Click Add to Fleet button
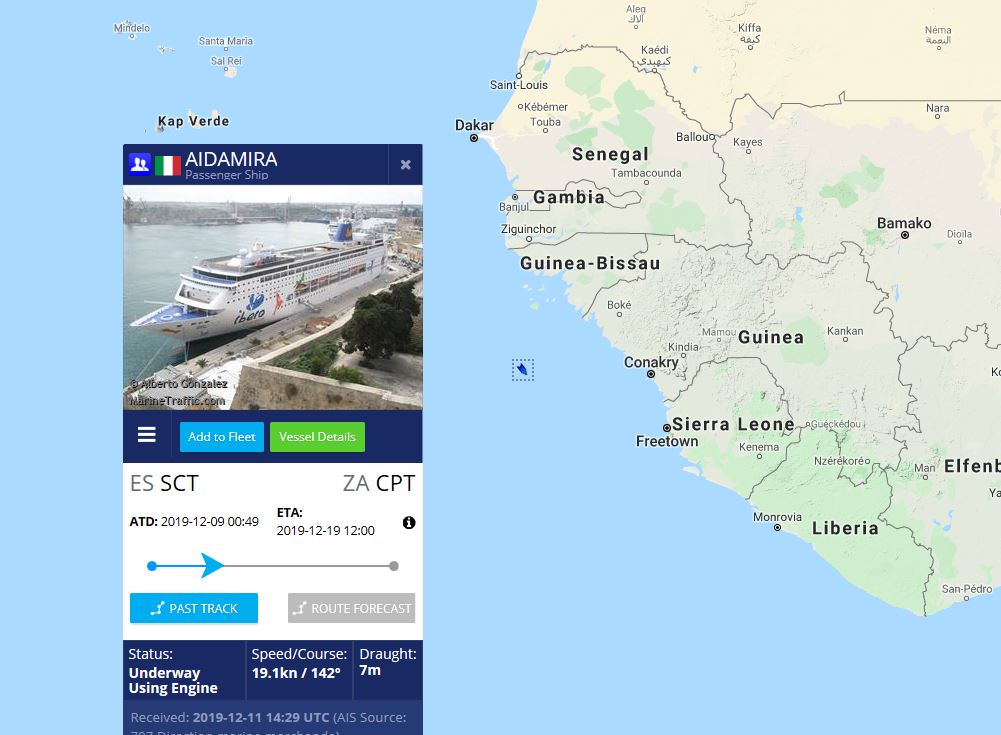1001x735 pixels. [x=222, y=437]
